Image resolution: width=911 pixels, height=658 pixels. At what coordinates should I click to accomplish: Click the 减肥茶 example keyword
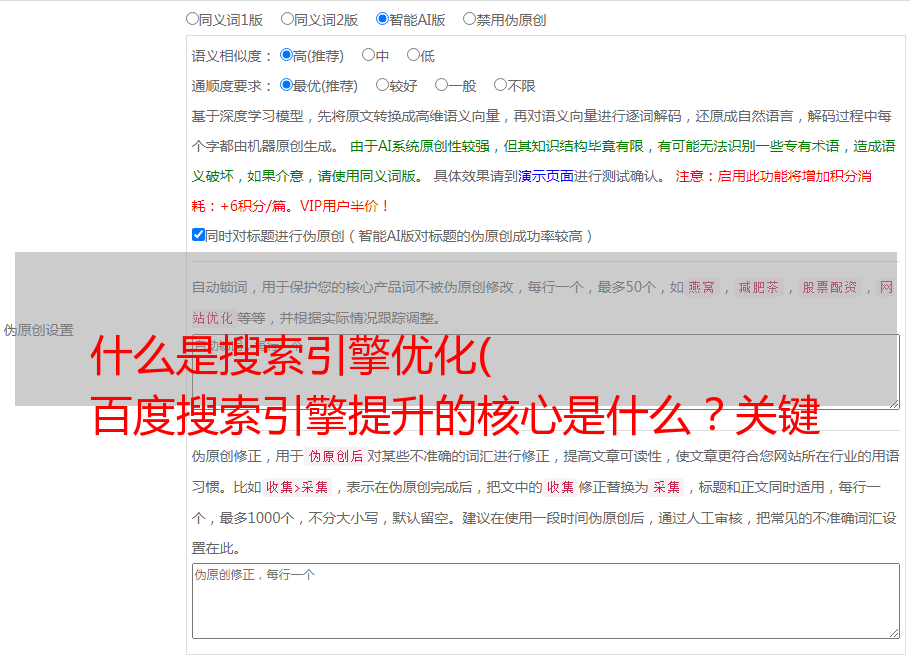(758, 287)
